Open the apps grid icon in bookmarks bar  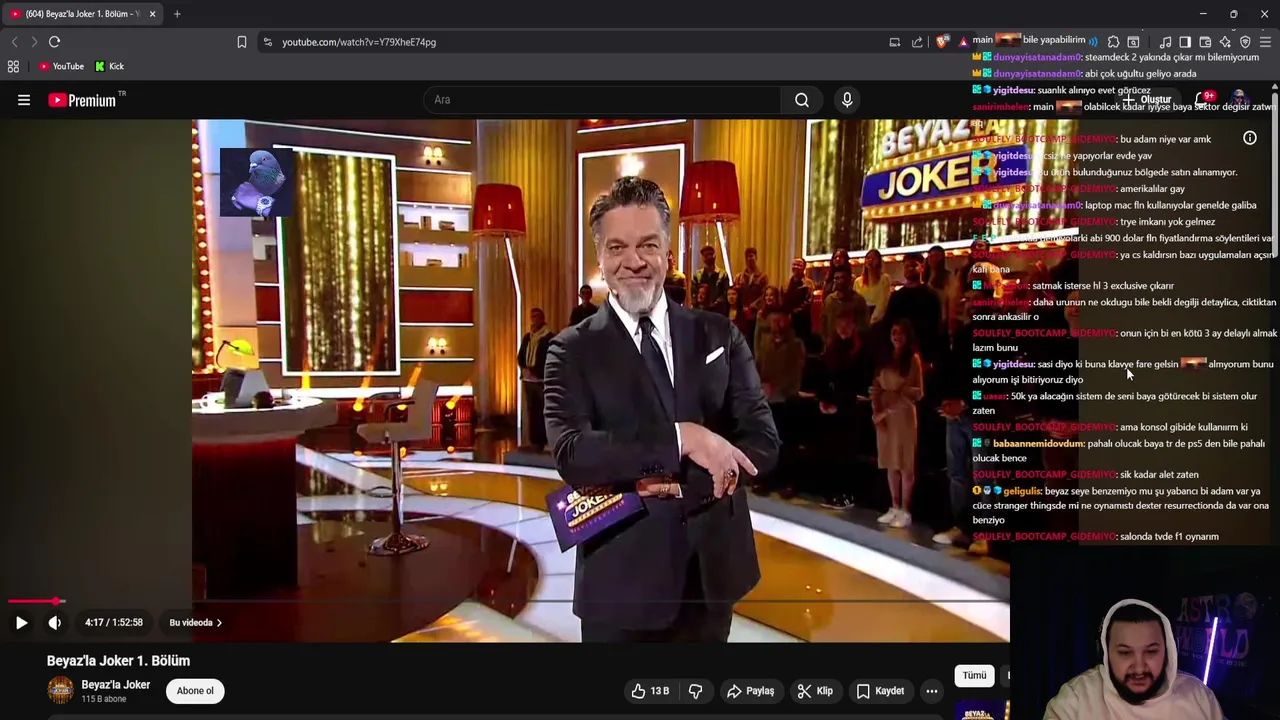coord(13,66)
